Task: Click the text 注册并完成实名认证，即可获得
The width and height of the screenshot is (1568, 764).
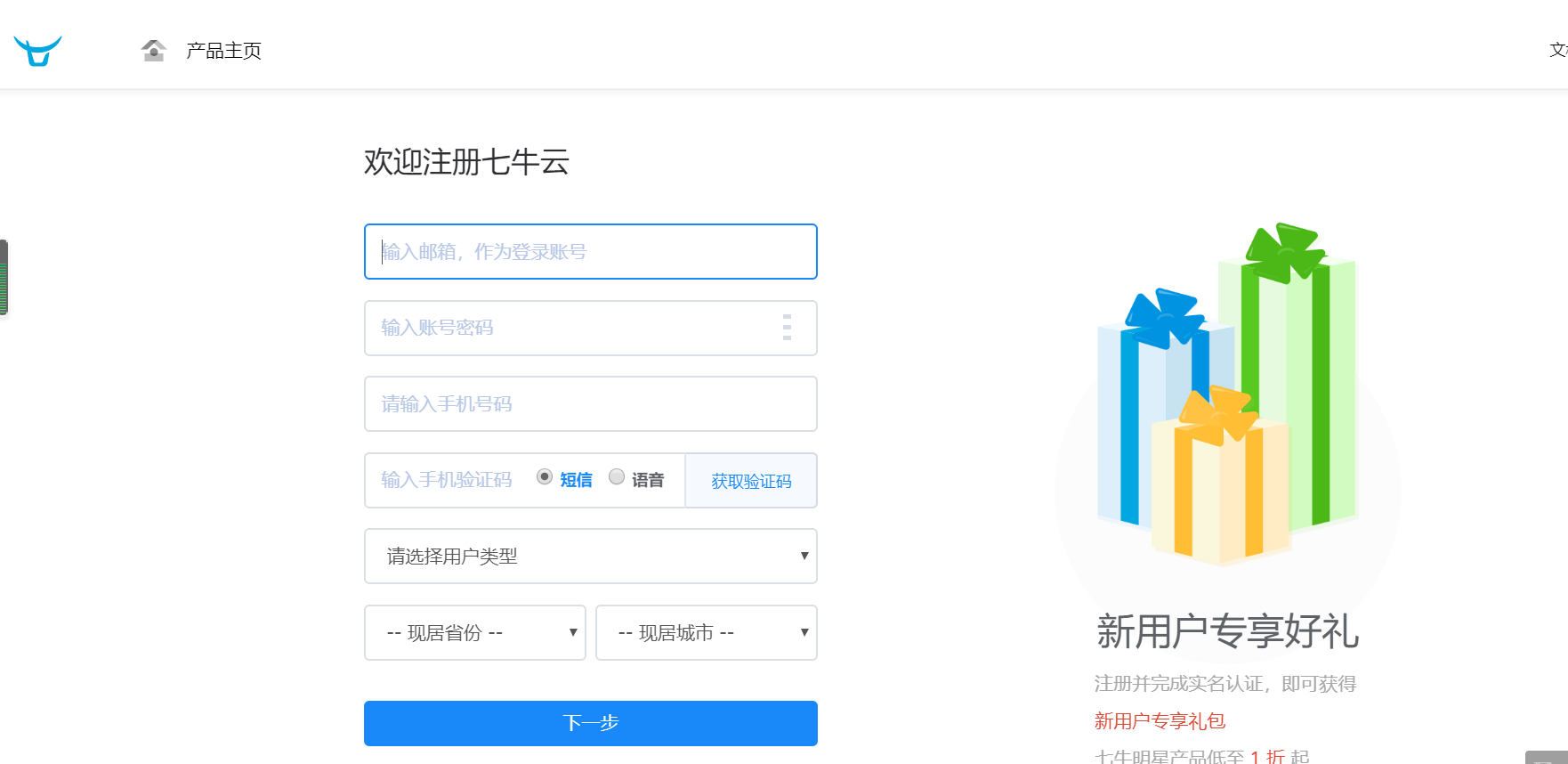Action: (1225, 684)
